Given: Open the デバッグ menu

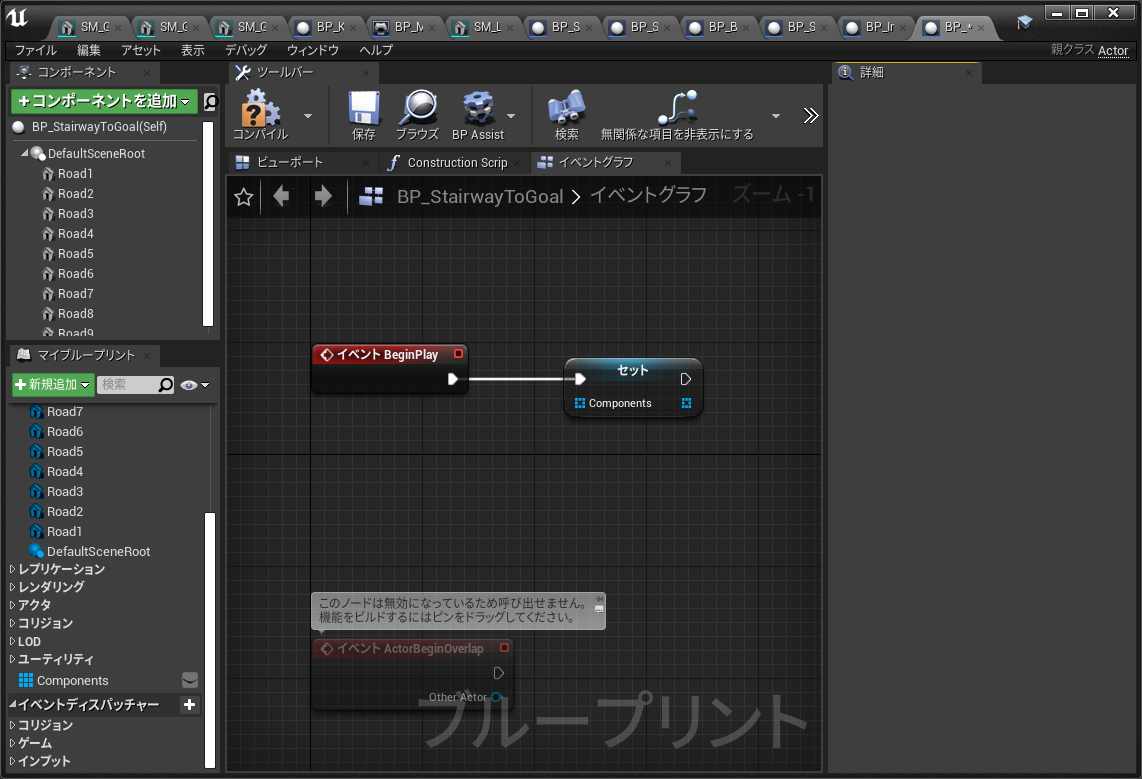Looking at the screenshot, I should pos(245,50).
